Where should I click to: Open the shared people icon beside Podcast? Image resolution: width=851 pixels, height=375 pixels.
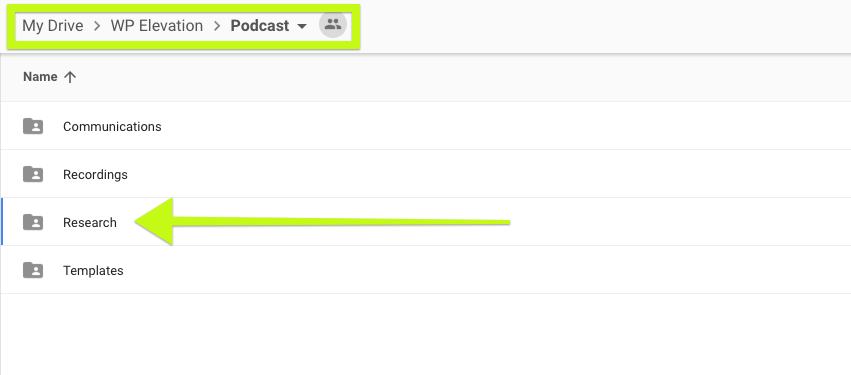(333, 25)
